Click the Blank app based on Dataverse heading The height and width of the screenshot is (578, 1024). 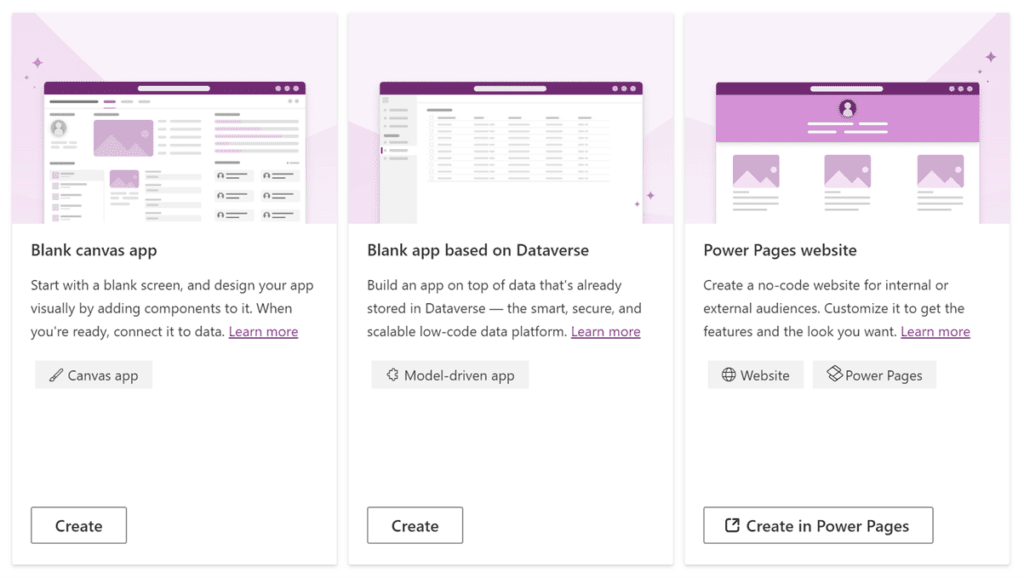[x=477, y=250]
